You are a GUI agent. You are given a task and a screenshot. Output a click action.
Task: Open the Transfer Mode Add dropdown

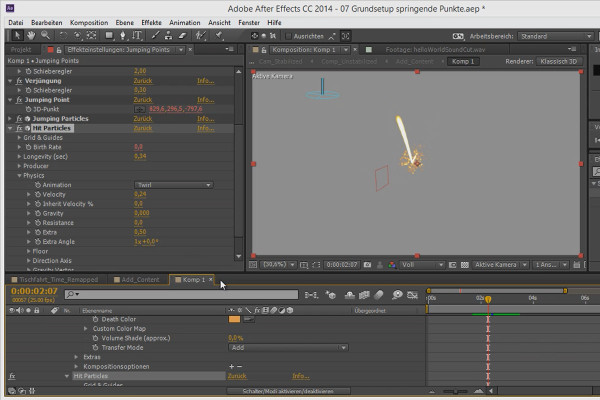pyautogui.click(x=288, y=348)
